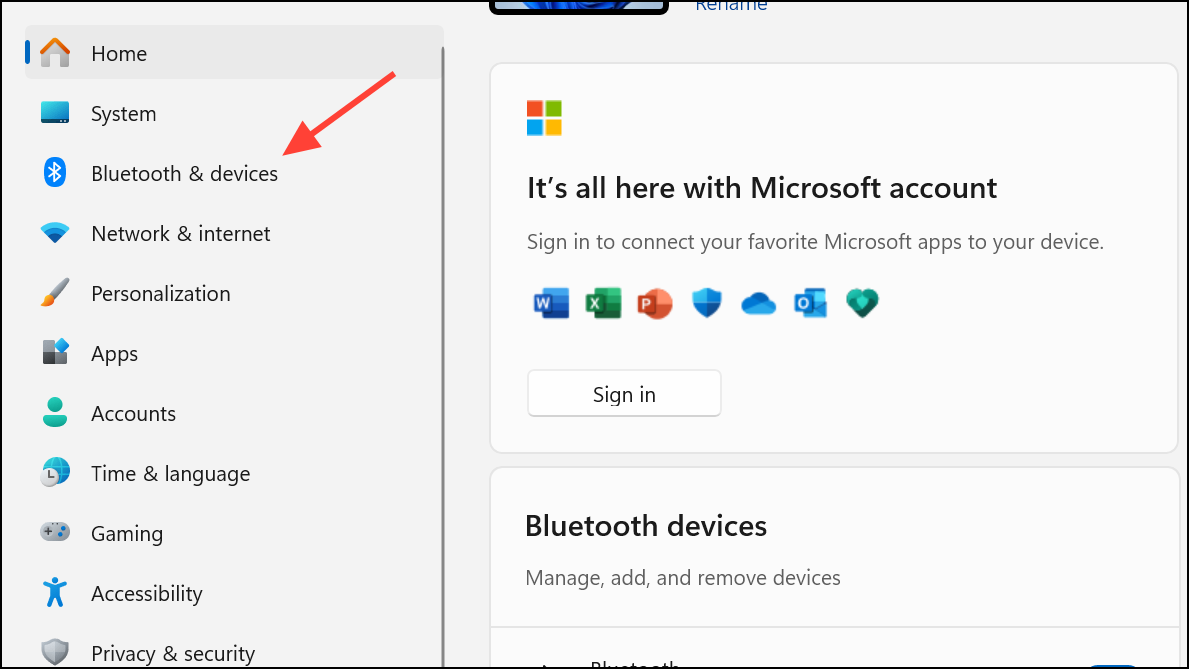Viewport: 1189px width, 669px height.
Task: Click the Rename link
Action: point(731,5)
